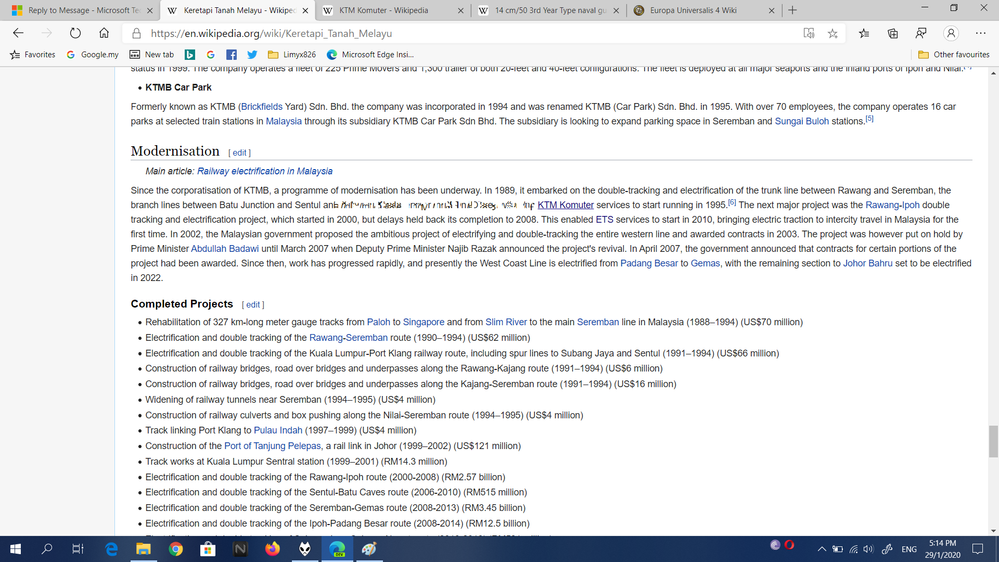Open the browser home page

[x=104, y=33]
